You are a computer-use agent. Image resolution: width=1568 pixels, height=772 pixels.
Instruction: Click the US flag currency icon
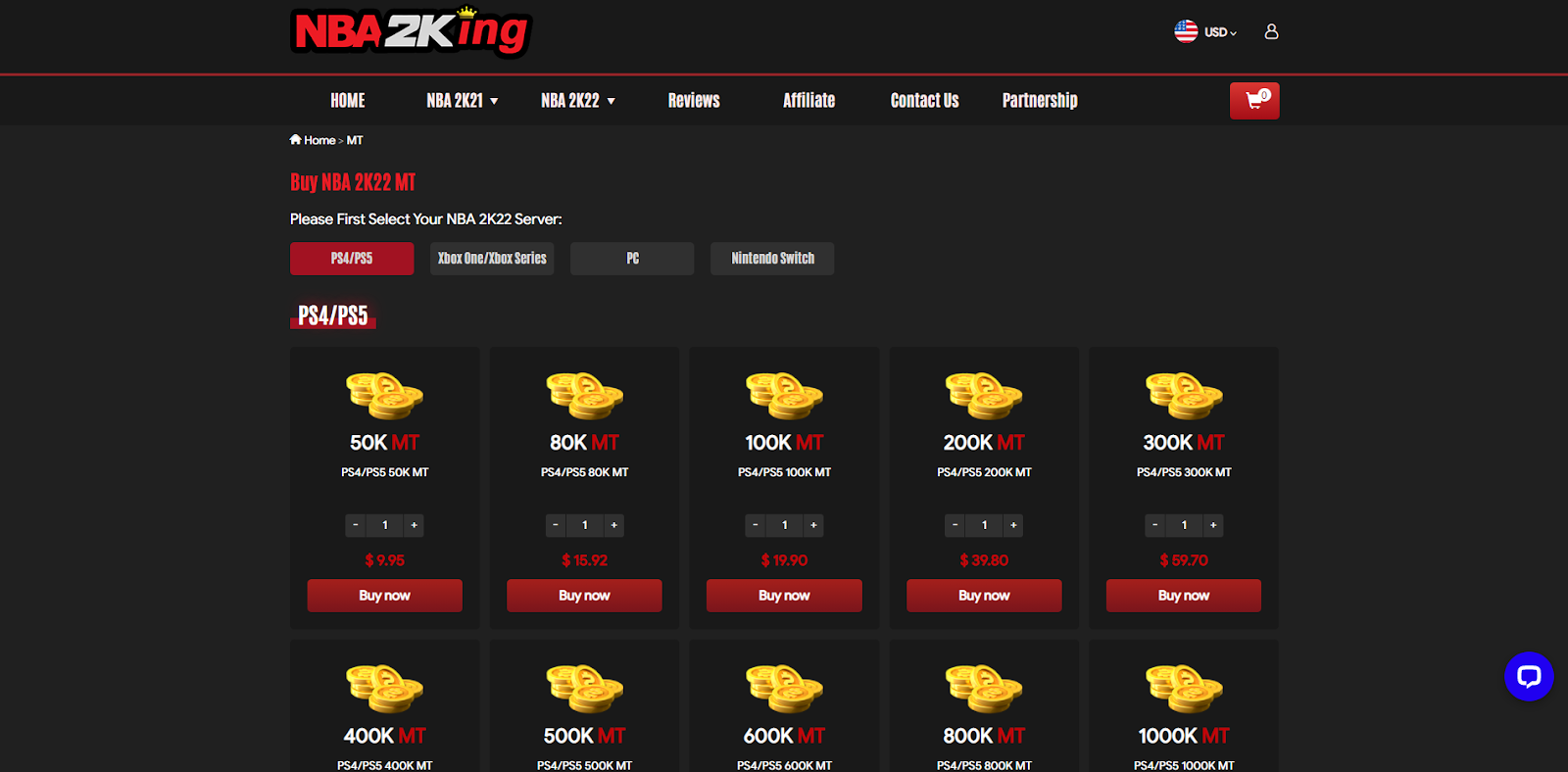[1186, 31]
